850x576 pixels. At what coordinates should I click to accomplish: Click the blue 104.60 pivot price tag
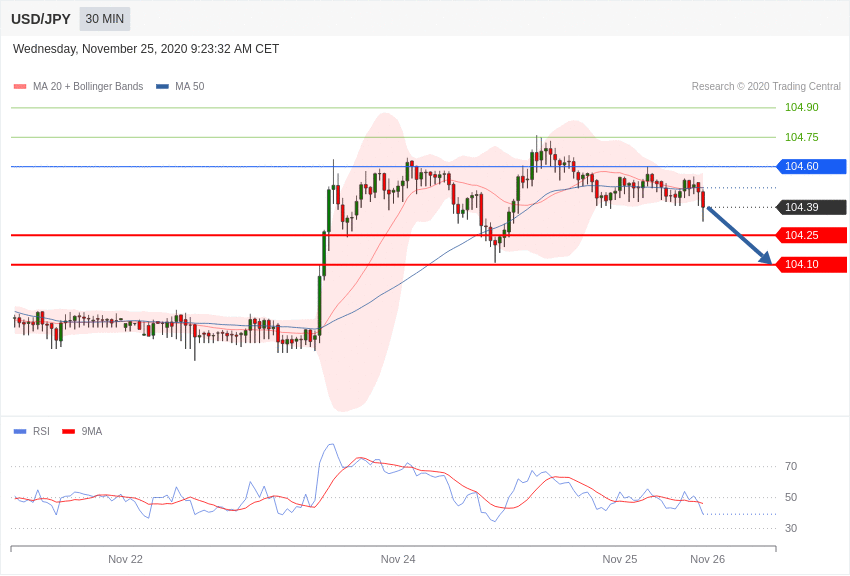coord(812,166)
